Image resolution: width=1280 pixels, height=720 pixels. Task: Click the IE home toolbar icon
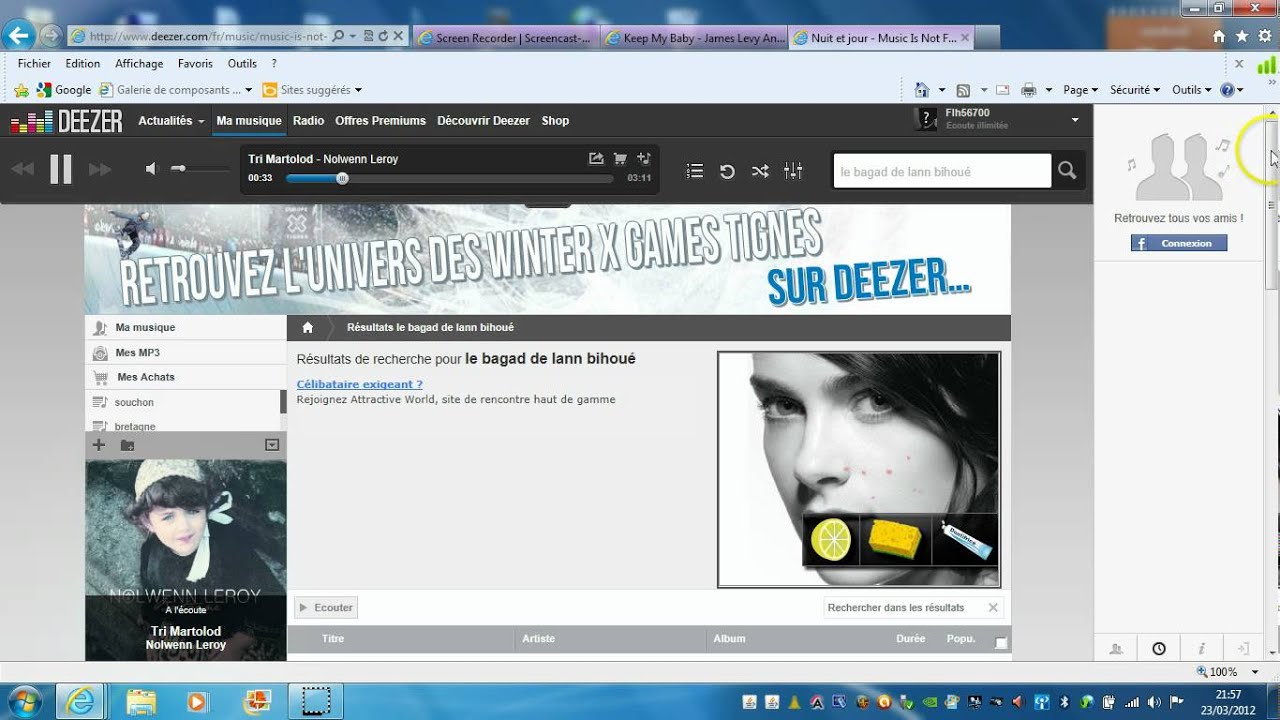[x=922, y=90]
